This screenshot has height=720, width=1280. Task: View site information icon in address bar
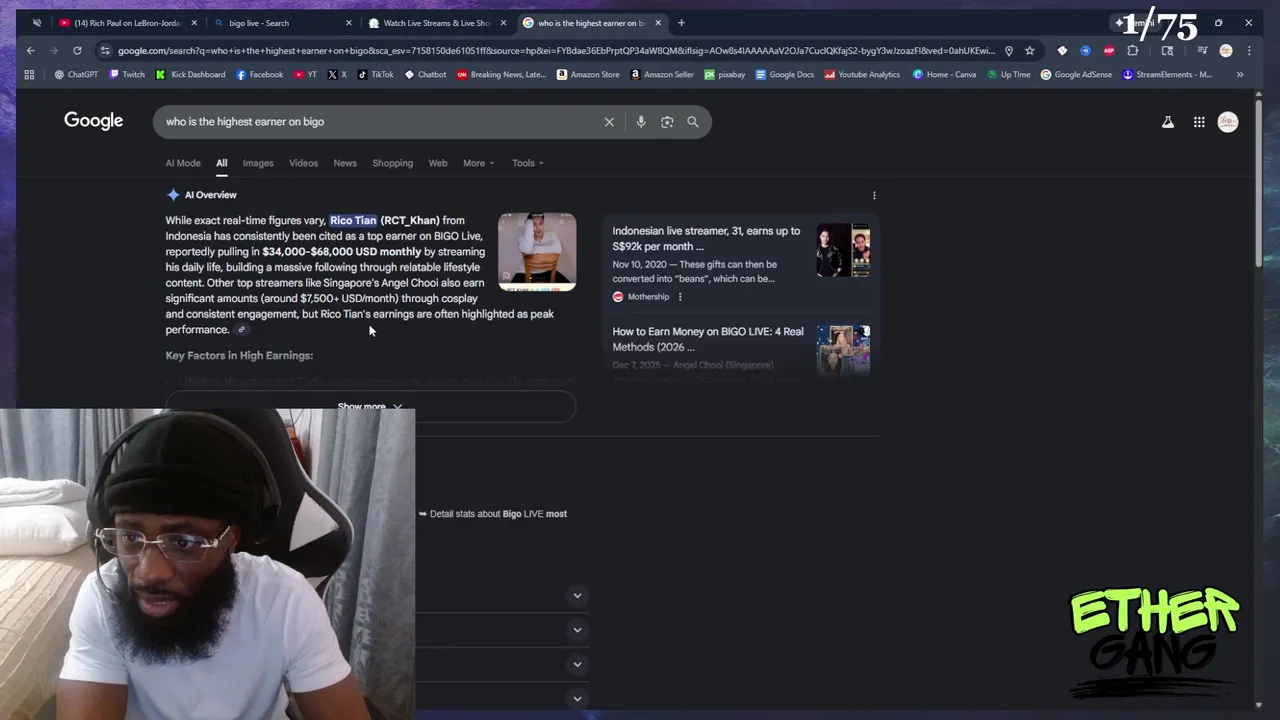(x=104, y=50)
